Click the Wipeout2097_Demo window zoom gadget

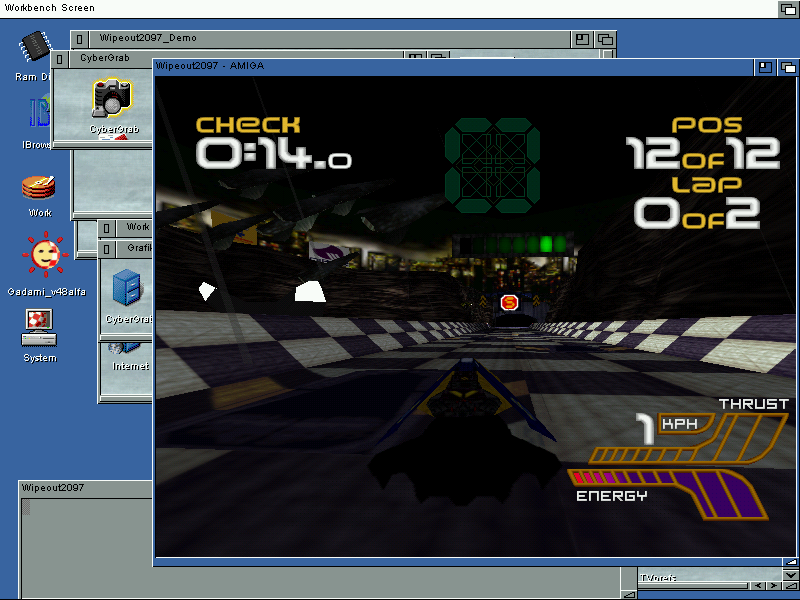pyautogui.click(x=582, y=39)
